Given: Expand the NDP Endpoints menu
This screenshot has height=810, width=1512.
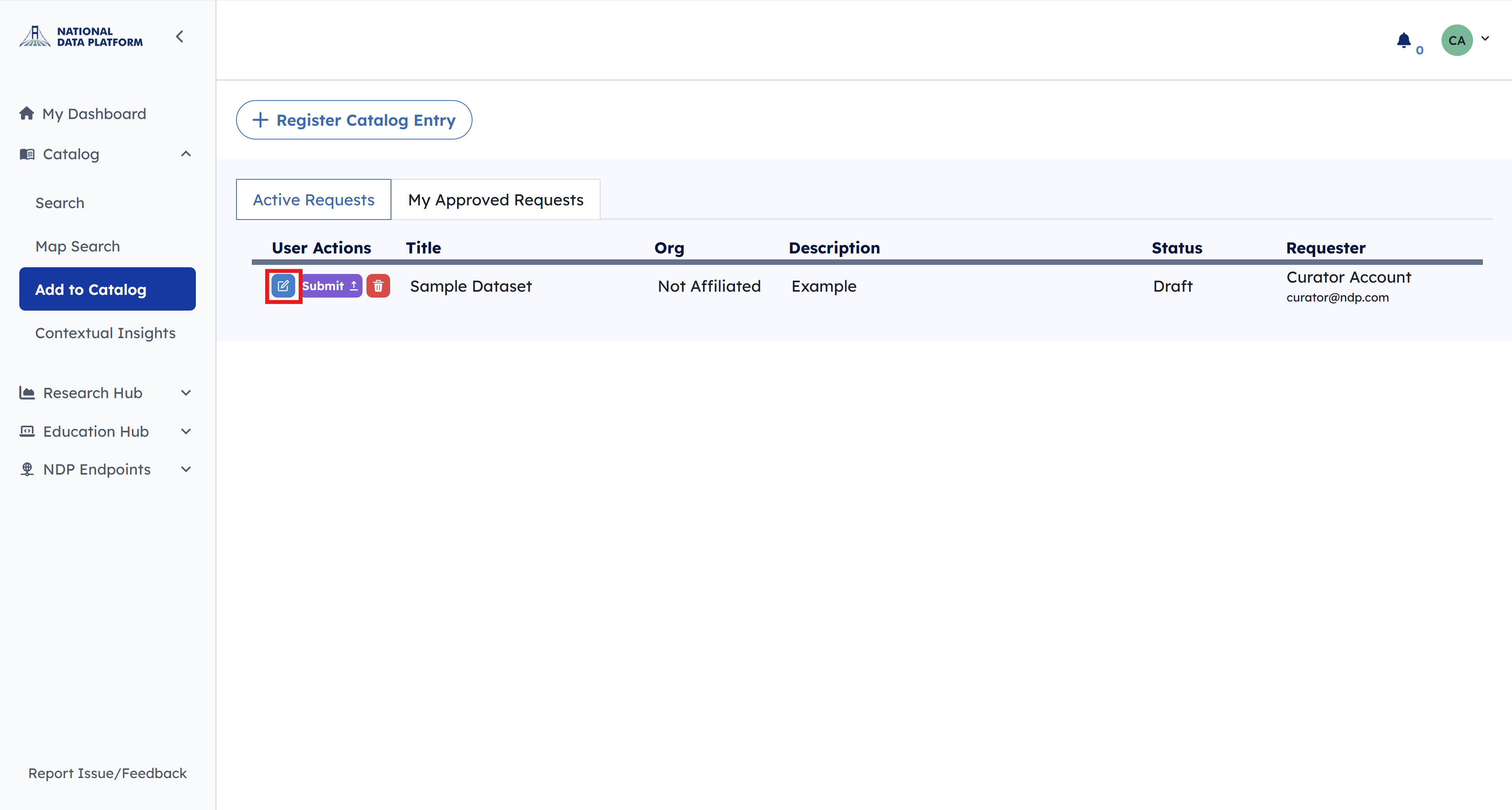Looking at the screenshot, I should click(186, 469).
